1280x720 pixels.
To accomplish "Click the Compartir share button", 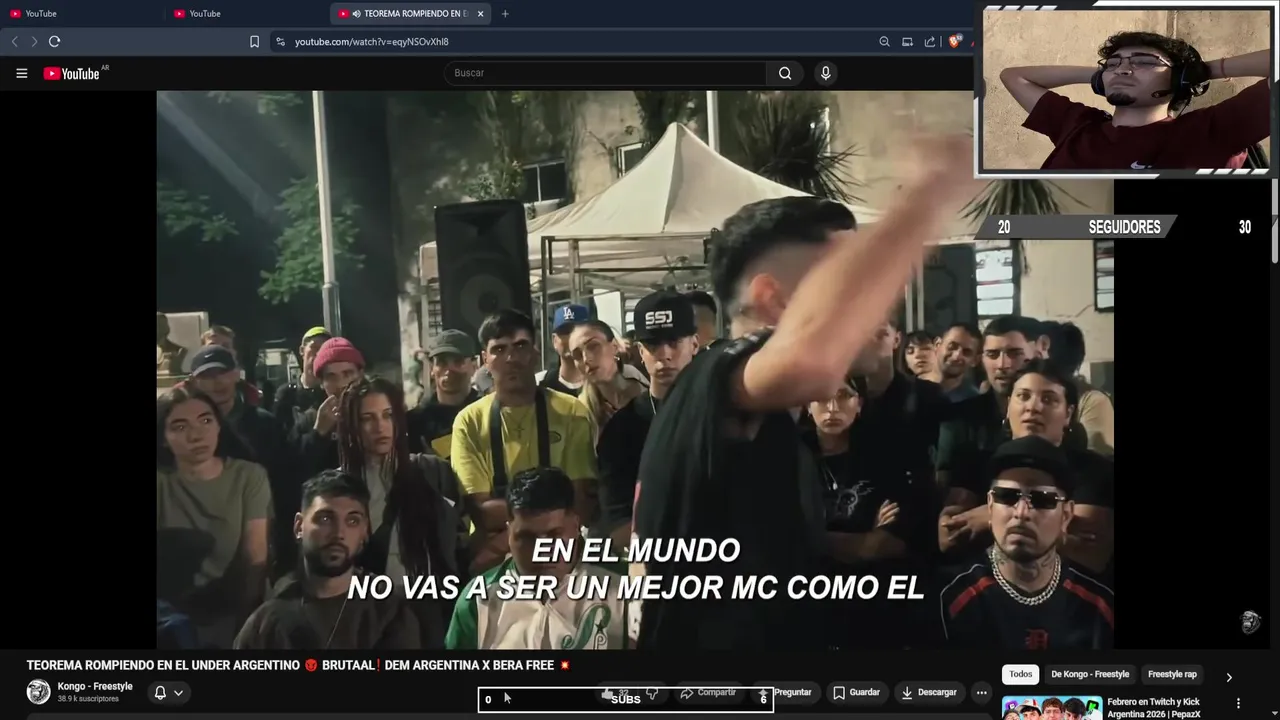I will (x=708, y=692).
